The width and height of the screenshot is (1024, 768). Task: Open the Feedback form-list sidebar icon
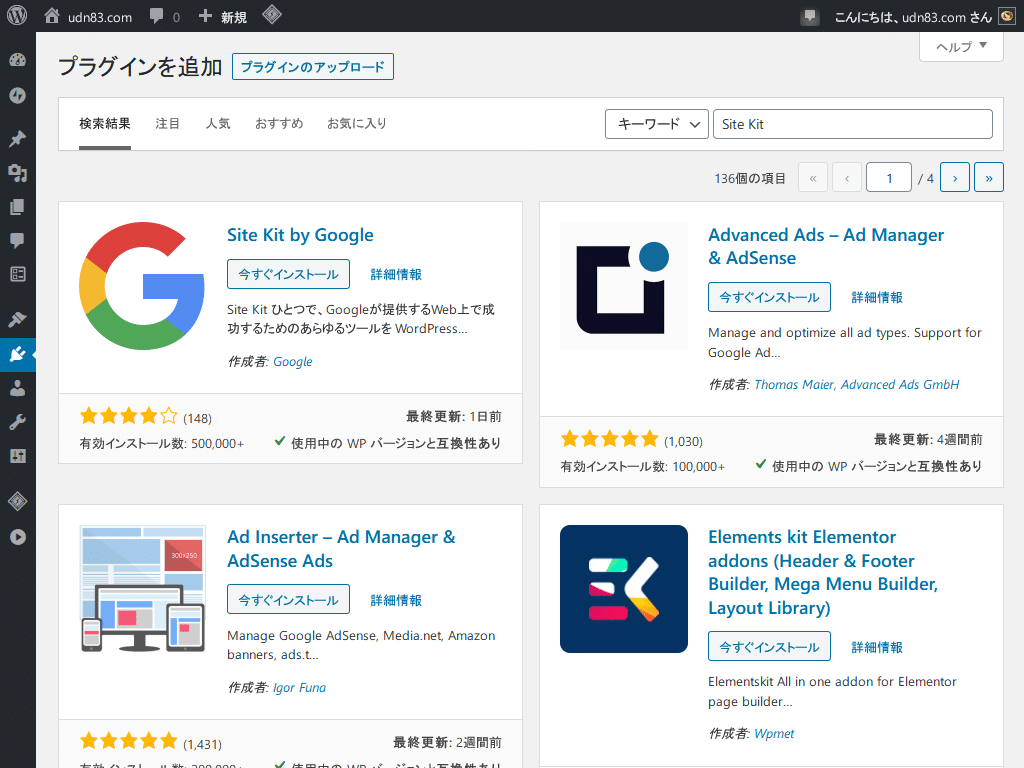tap(18, 274)
